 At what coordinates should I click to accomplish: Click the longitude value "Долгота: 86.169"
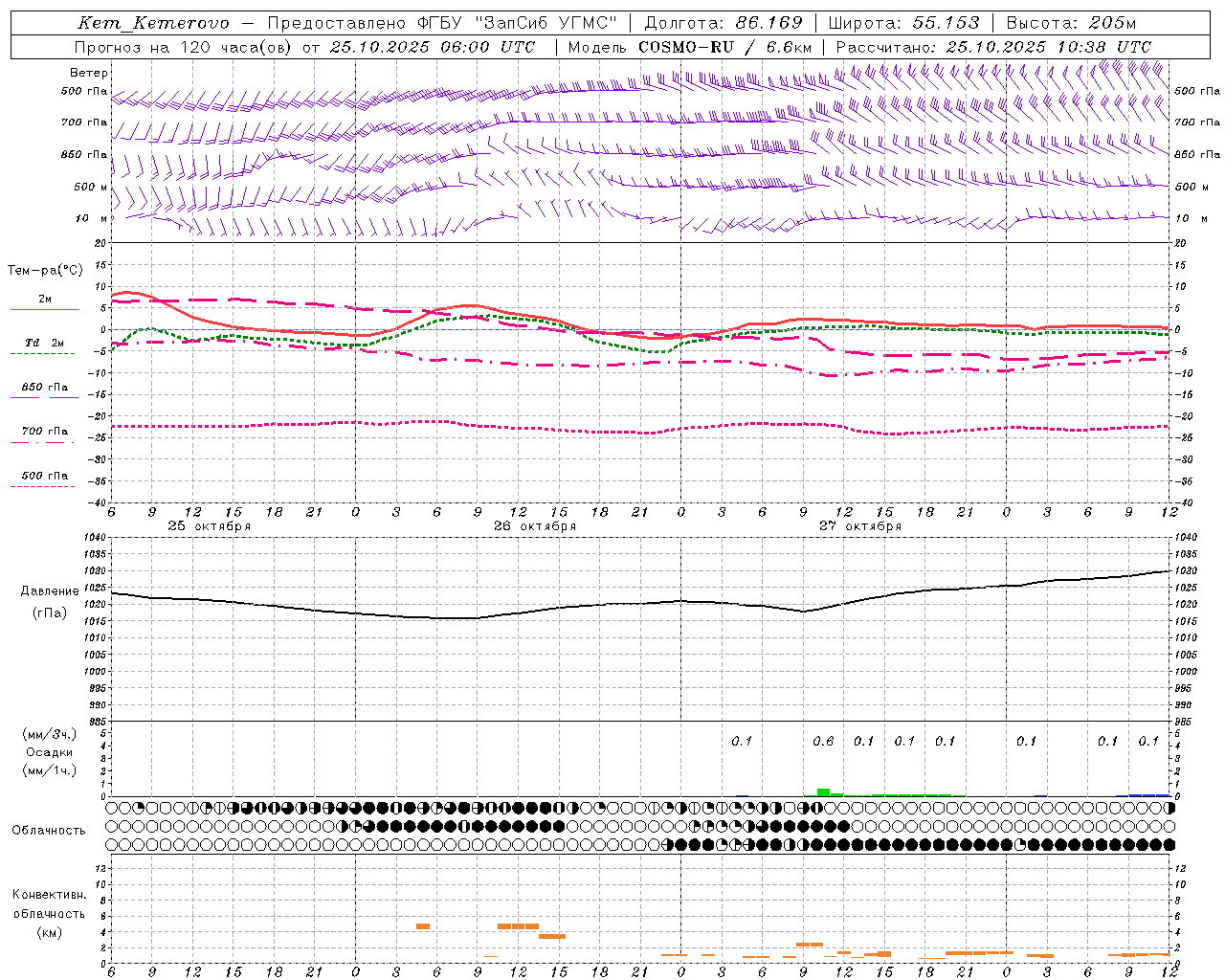click(x=724, y=23)
